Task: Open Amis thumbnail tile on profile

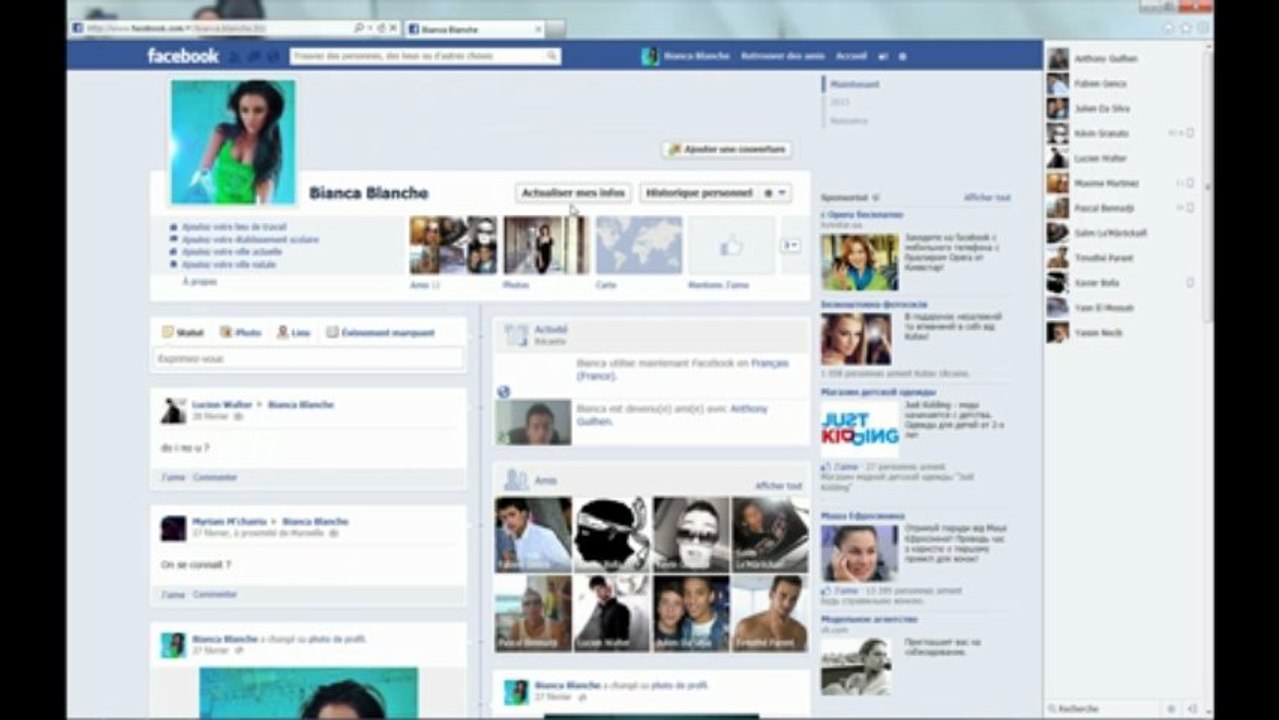Action: click(453, 245)
